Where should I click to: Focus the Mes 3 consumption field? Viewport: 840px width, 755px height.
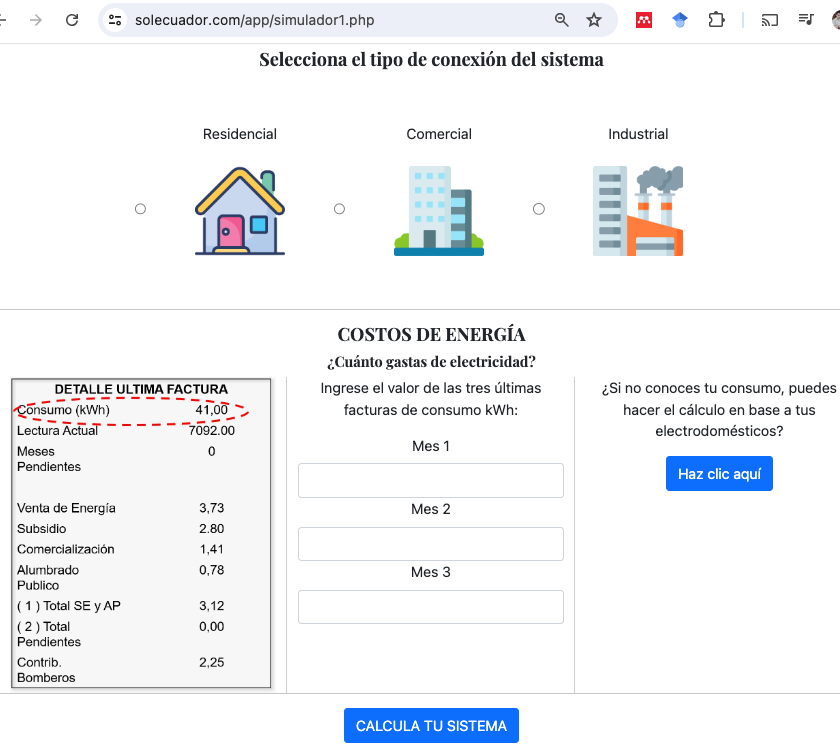[430, 607]
